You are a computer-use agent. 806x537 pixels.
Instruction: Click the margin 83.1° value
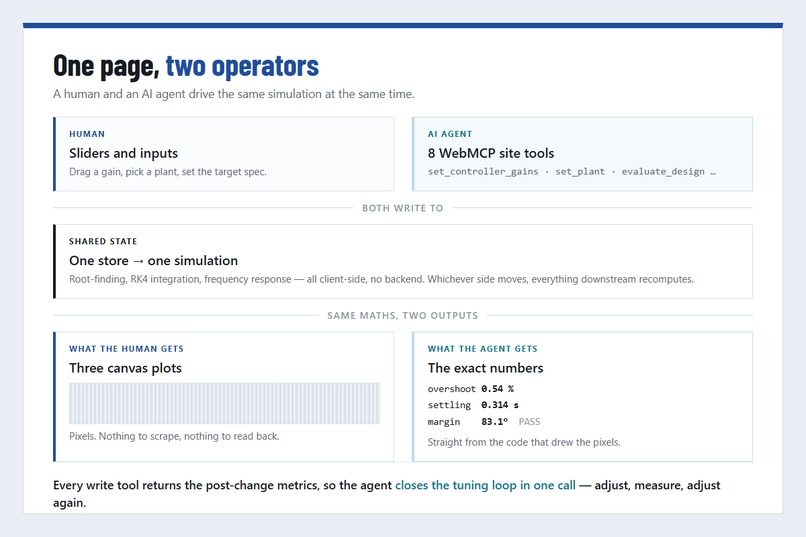point(494,422)
